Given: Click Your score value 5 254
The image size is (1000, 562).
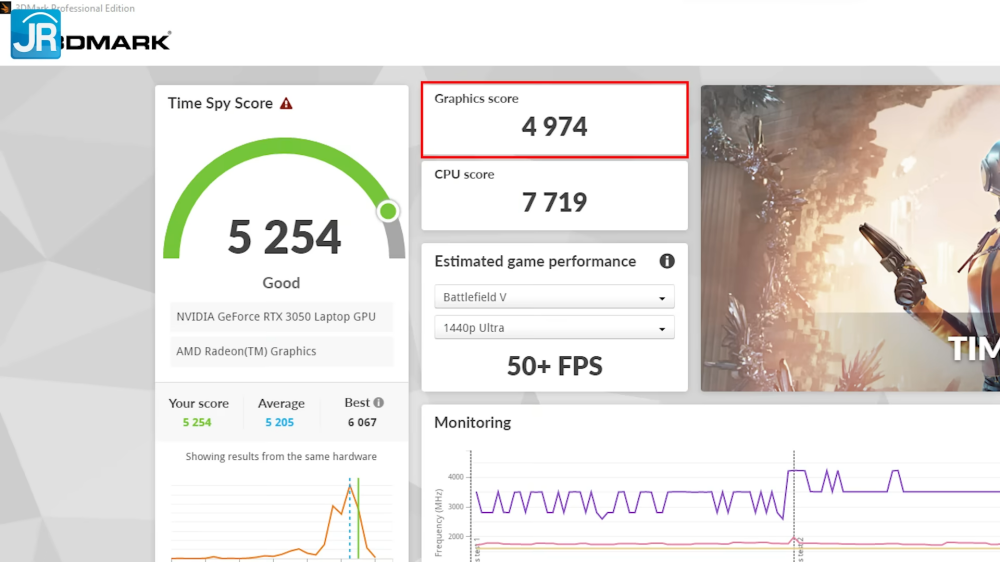Looking at the screenshot, I should click(x=197, y=423).
